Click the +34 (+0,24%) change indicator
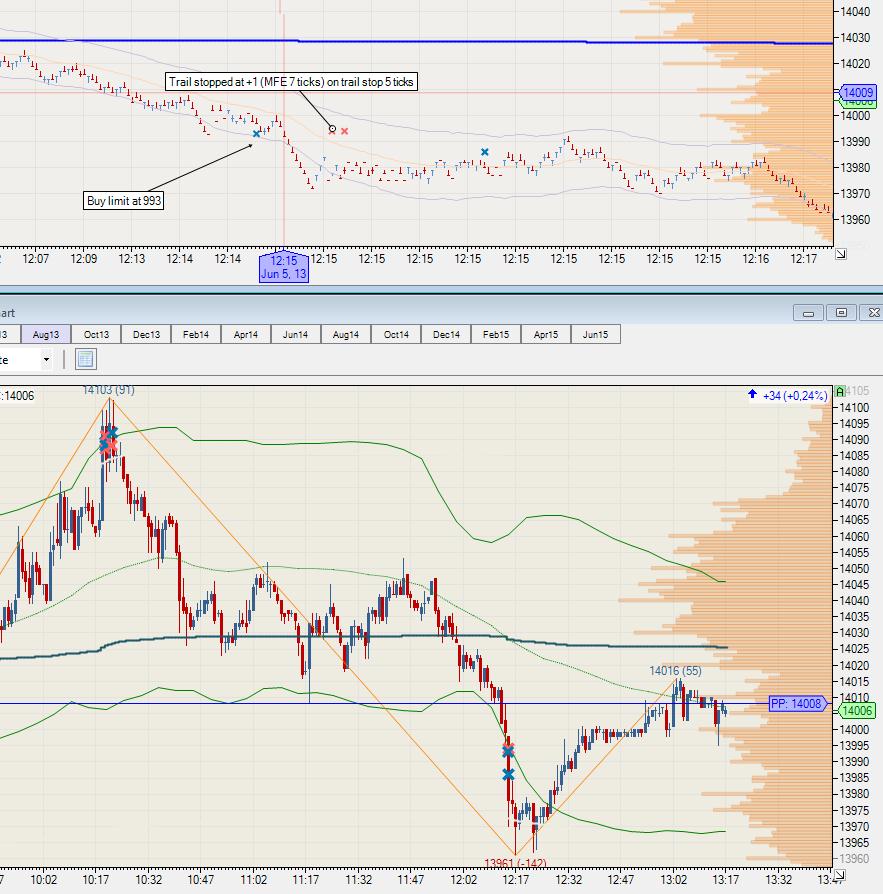The height and width of the screenshot is (894, 883). (x=795, y=396)
